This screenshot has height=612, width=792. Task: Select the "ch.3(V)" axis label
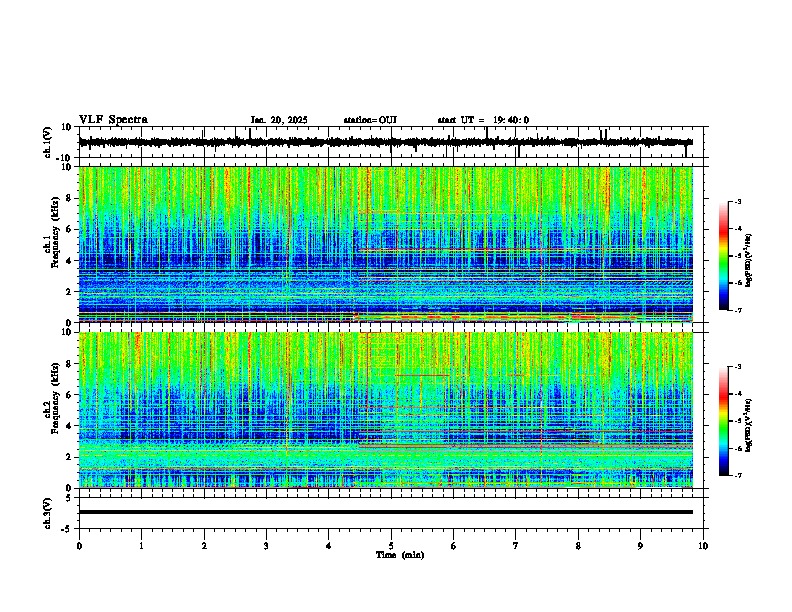tap(48, 514)
